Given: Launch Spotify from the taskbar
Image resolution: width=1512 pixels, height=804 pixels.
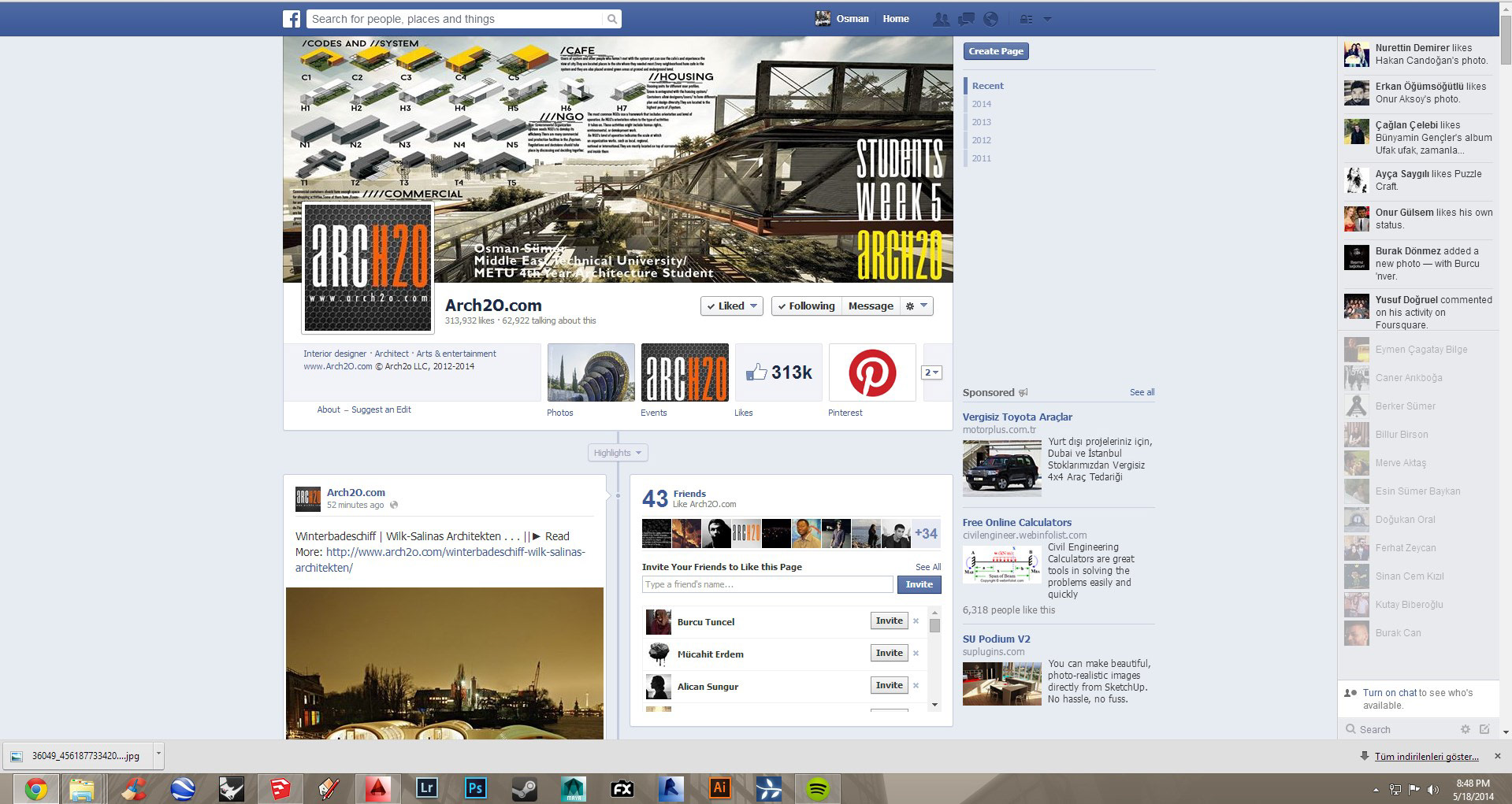Looking at the screenshot, I should click(817, 788).
